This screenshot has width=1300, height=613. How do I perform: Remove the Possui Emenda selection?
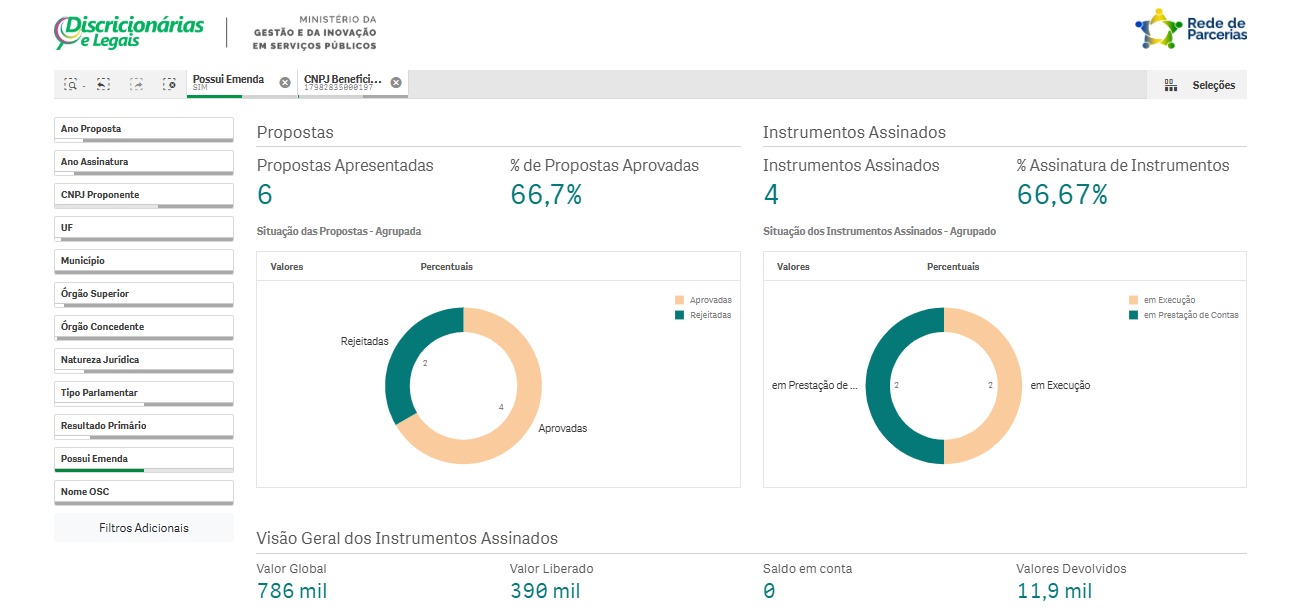[x=285, y=83]
